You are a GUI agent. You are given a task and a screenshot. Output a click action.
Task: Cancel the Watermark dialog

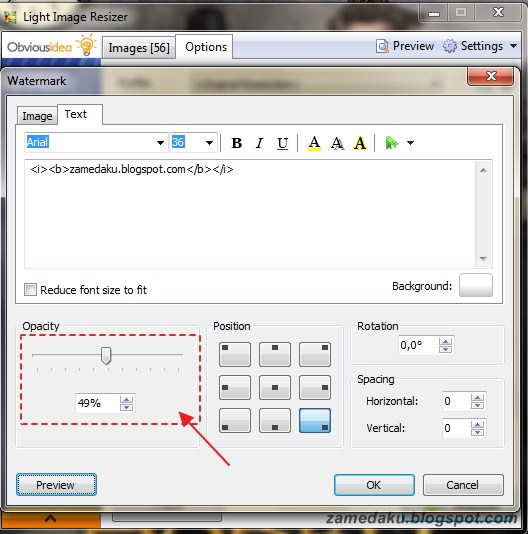tap(463, 485)
